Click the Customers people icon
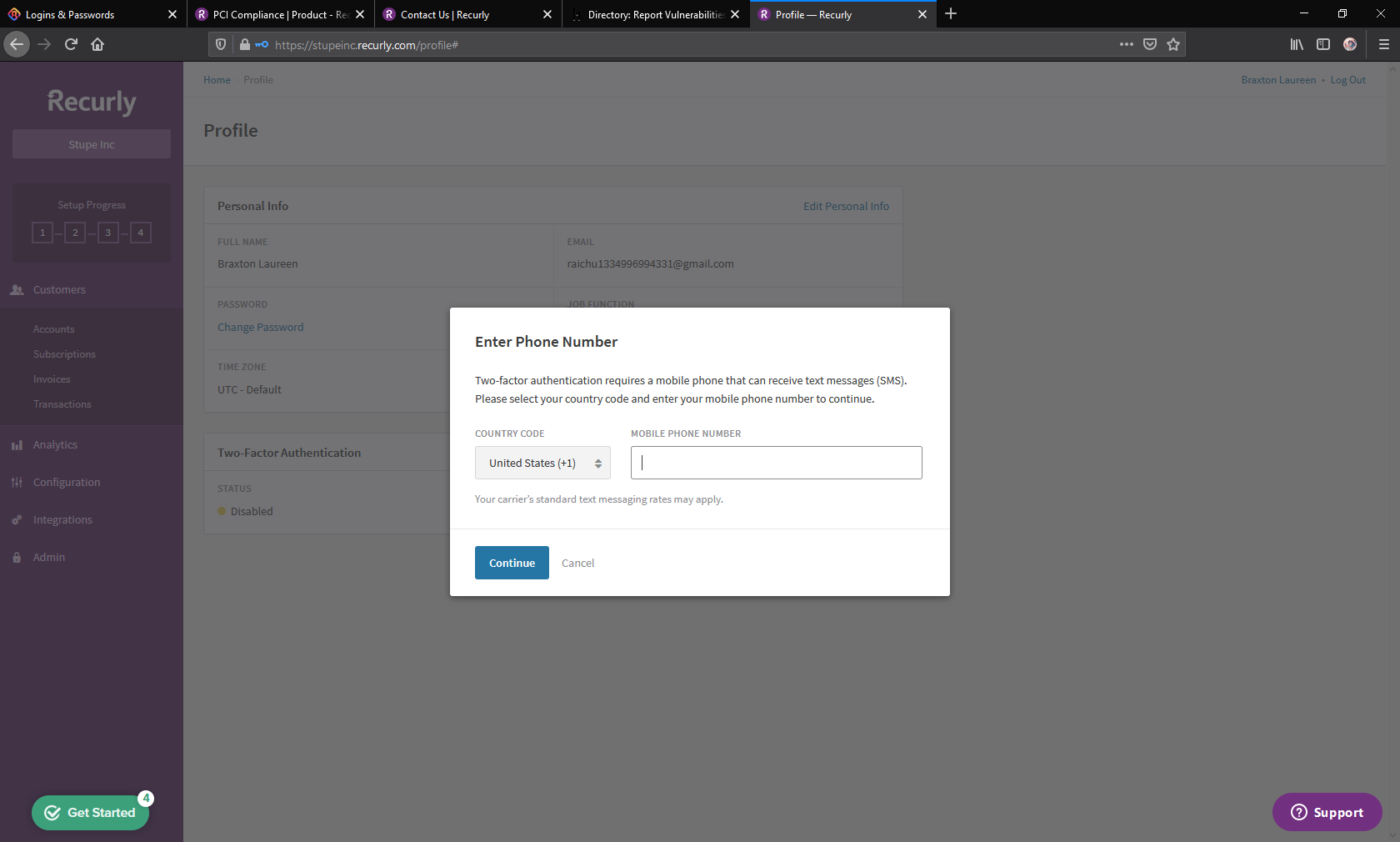Image resolution: width=1400 pixels, height=842 pixels. coord(17,290)
